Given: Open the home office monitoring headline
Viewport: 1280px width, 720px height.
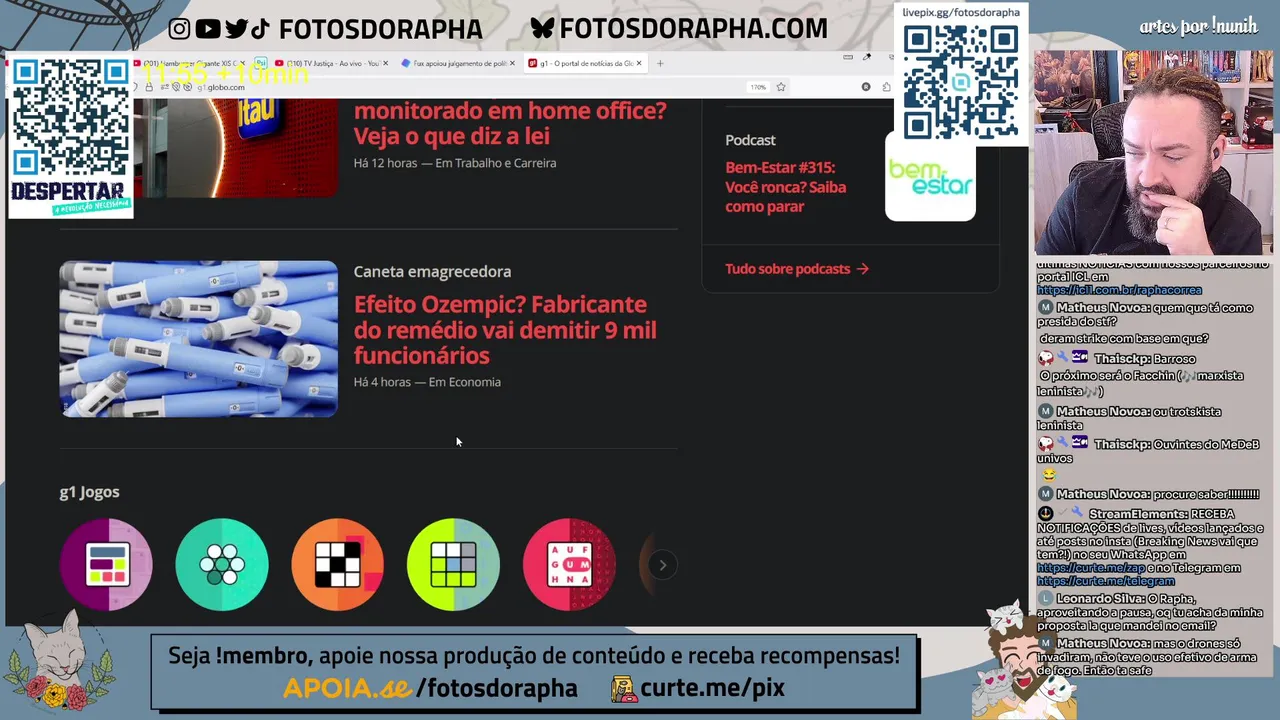Looking at the screenshot, I should pyautogui.click(x=509, y=123).
